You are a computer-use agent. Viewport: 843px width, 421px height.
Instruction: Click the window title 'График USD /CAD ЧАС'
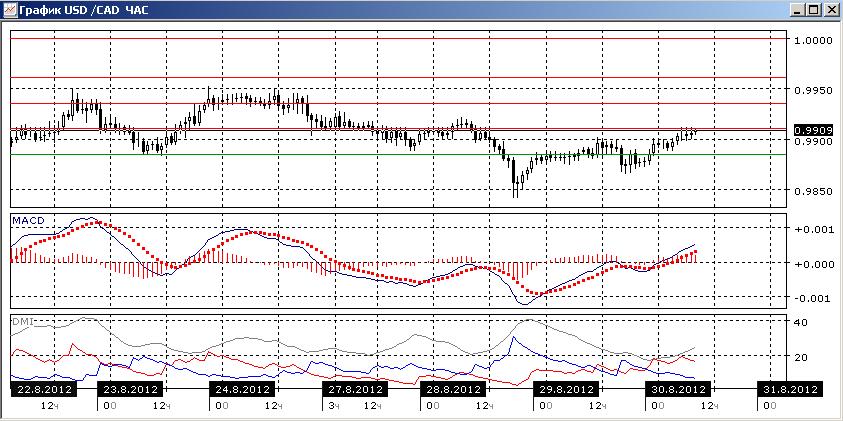[84, 10]
